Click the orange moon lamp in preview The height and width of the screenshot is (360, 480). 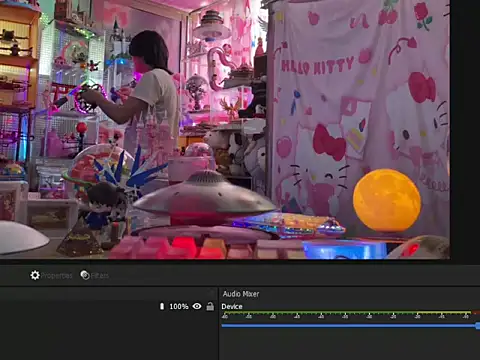tap(387, 201)
